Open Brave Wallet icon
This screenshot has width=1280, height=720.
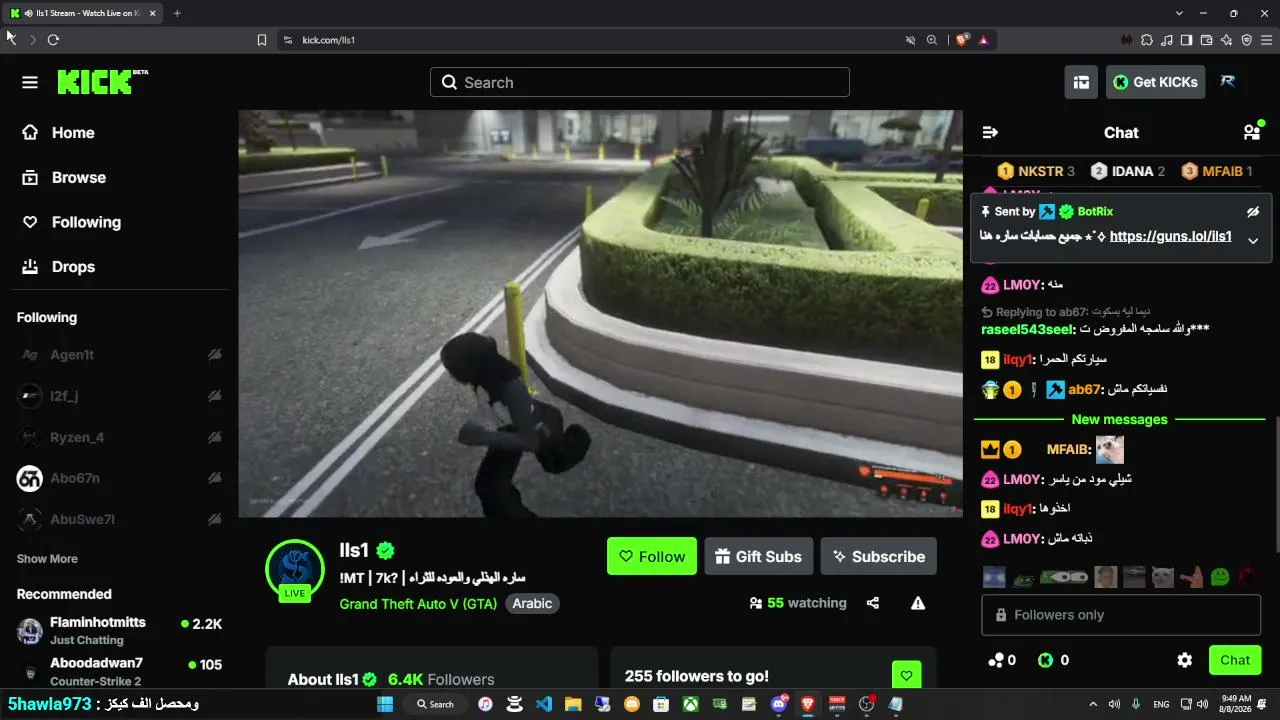1207,40
